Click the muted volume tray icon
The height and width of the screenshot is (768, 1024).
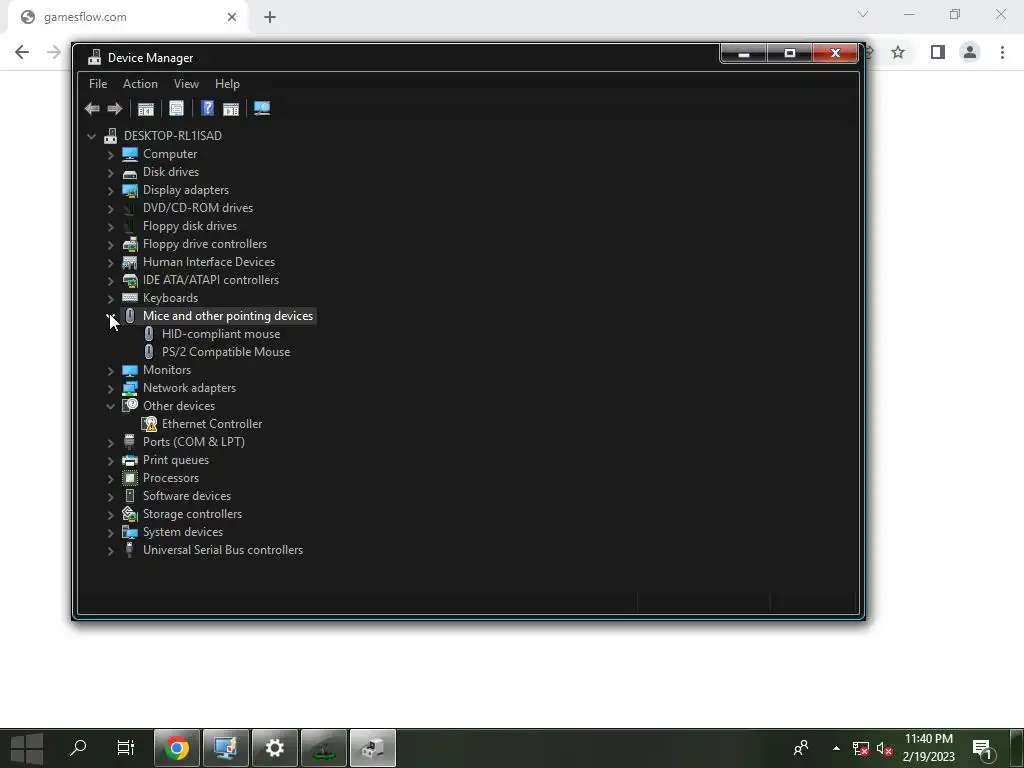coord(885,749)
